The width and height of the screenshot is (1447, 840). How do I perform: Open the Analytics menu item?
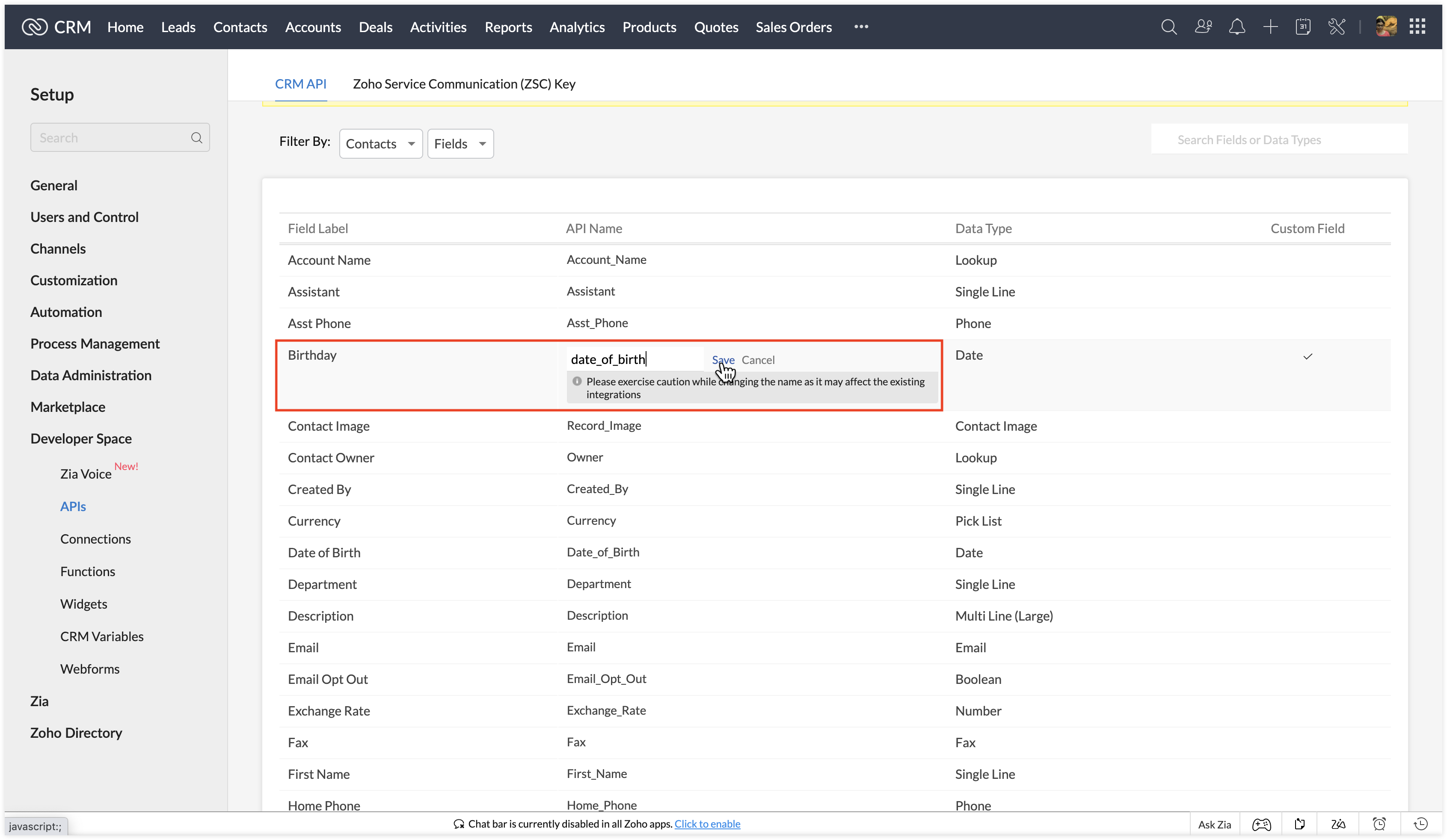click(x=576, y=27)
